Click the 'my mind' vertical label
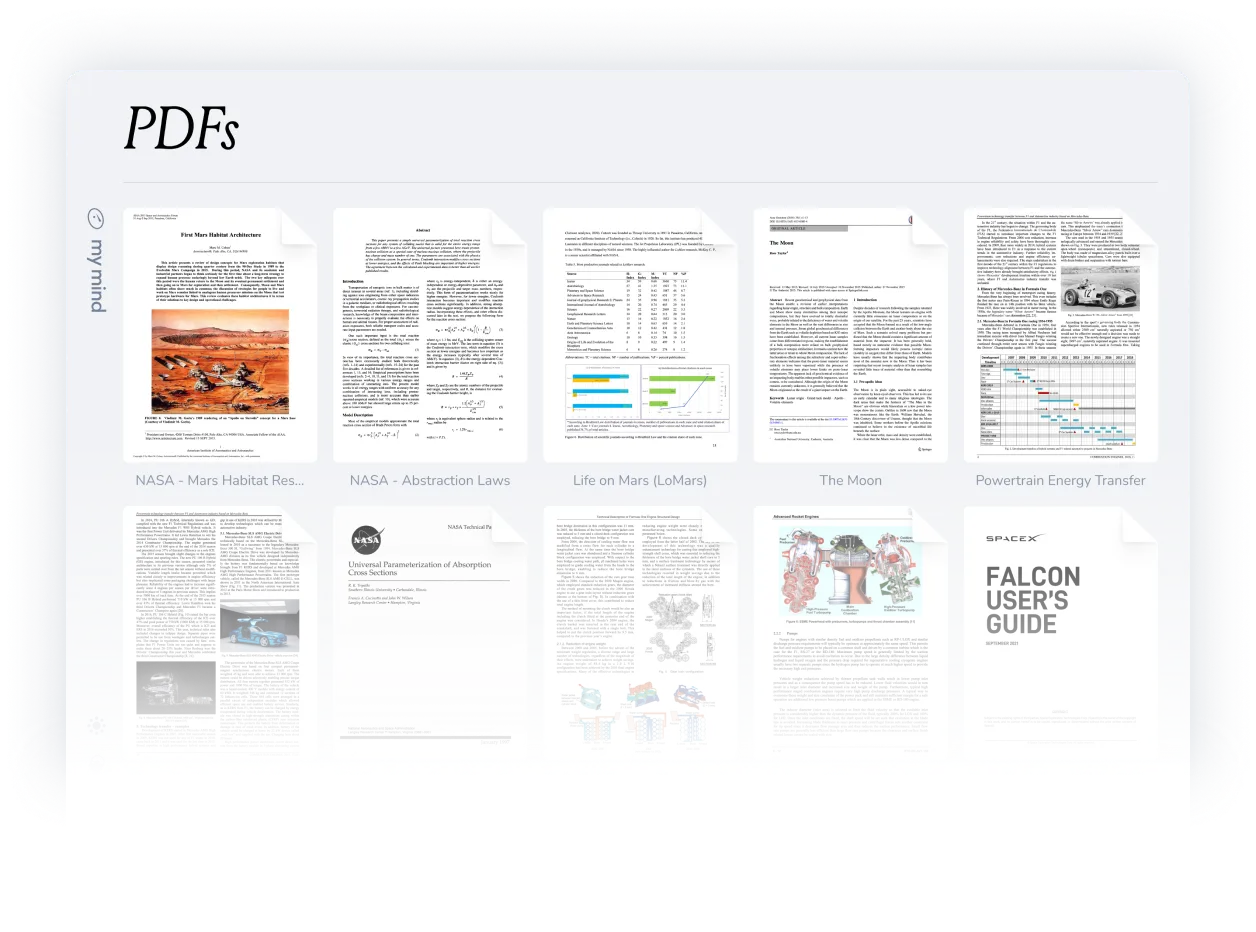 click(96, 277)
